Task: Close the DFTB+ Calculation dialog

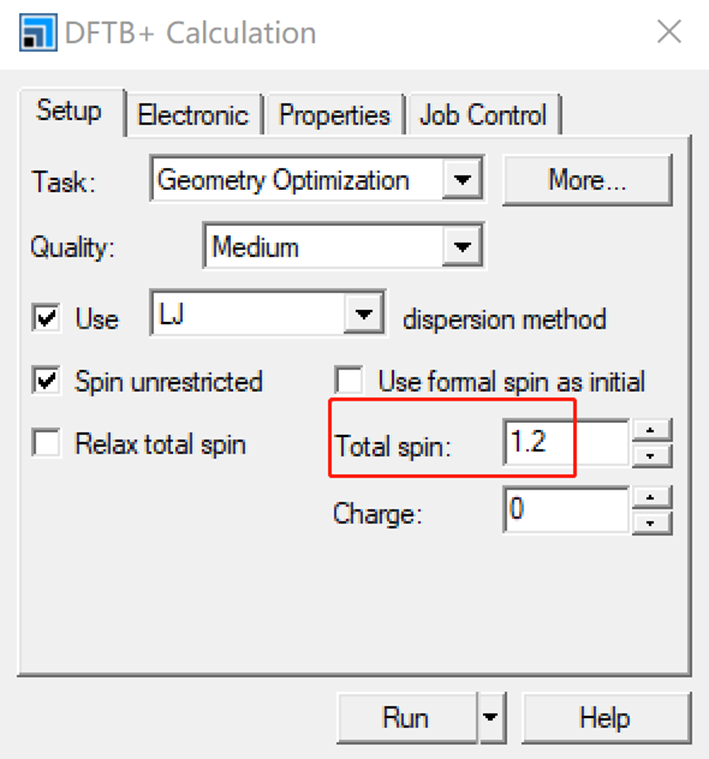Action: 669,32
